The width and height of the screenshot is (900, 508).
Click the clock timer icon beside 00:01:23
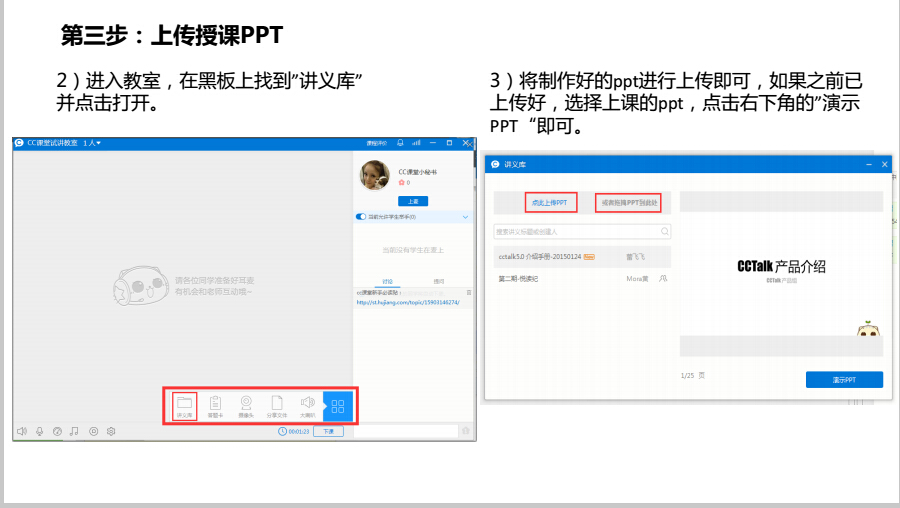(x=282, y=431)
